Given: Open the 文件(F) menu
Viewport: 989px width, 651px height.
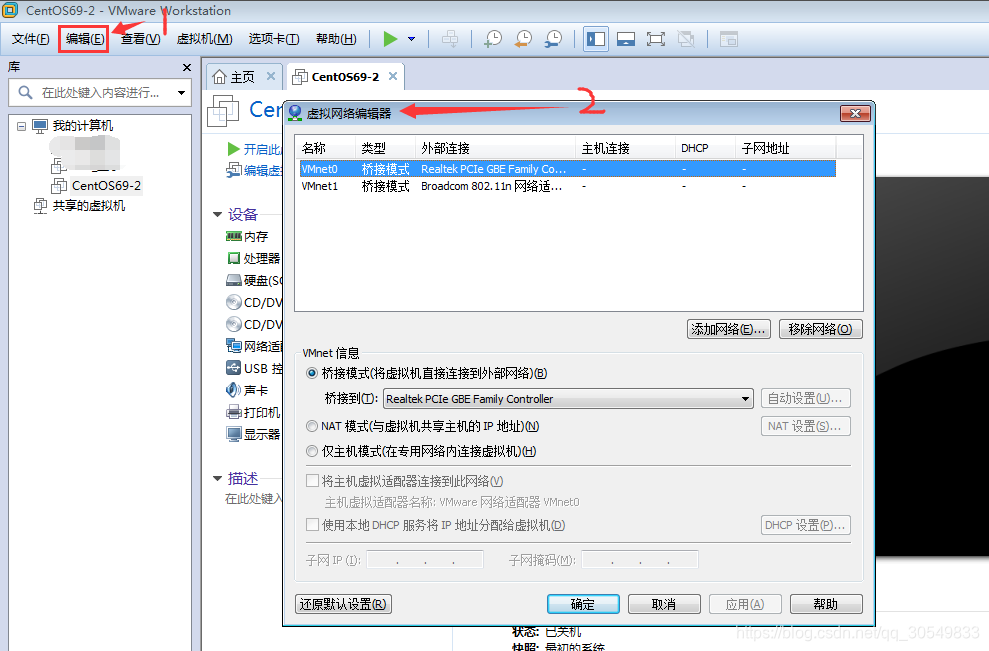Looking at the screenshot, I should coord(30,39).
